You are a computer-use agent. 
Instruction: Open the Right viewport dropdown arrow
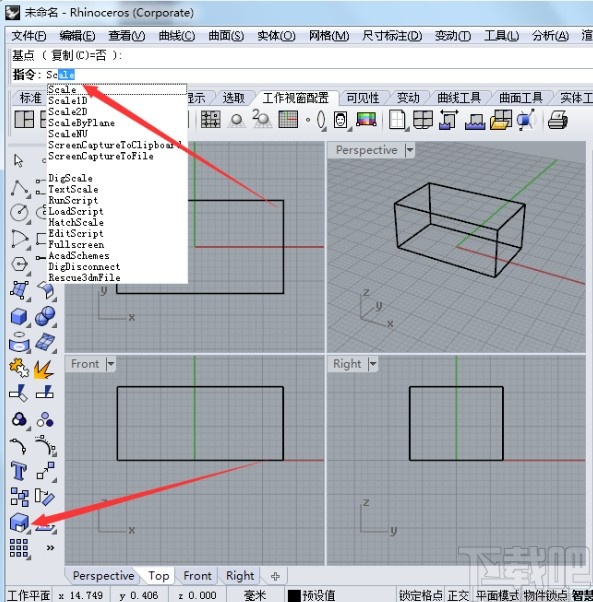(373, 363)
